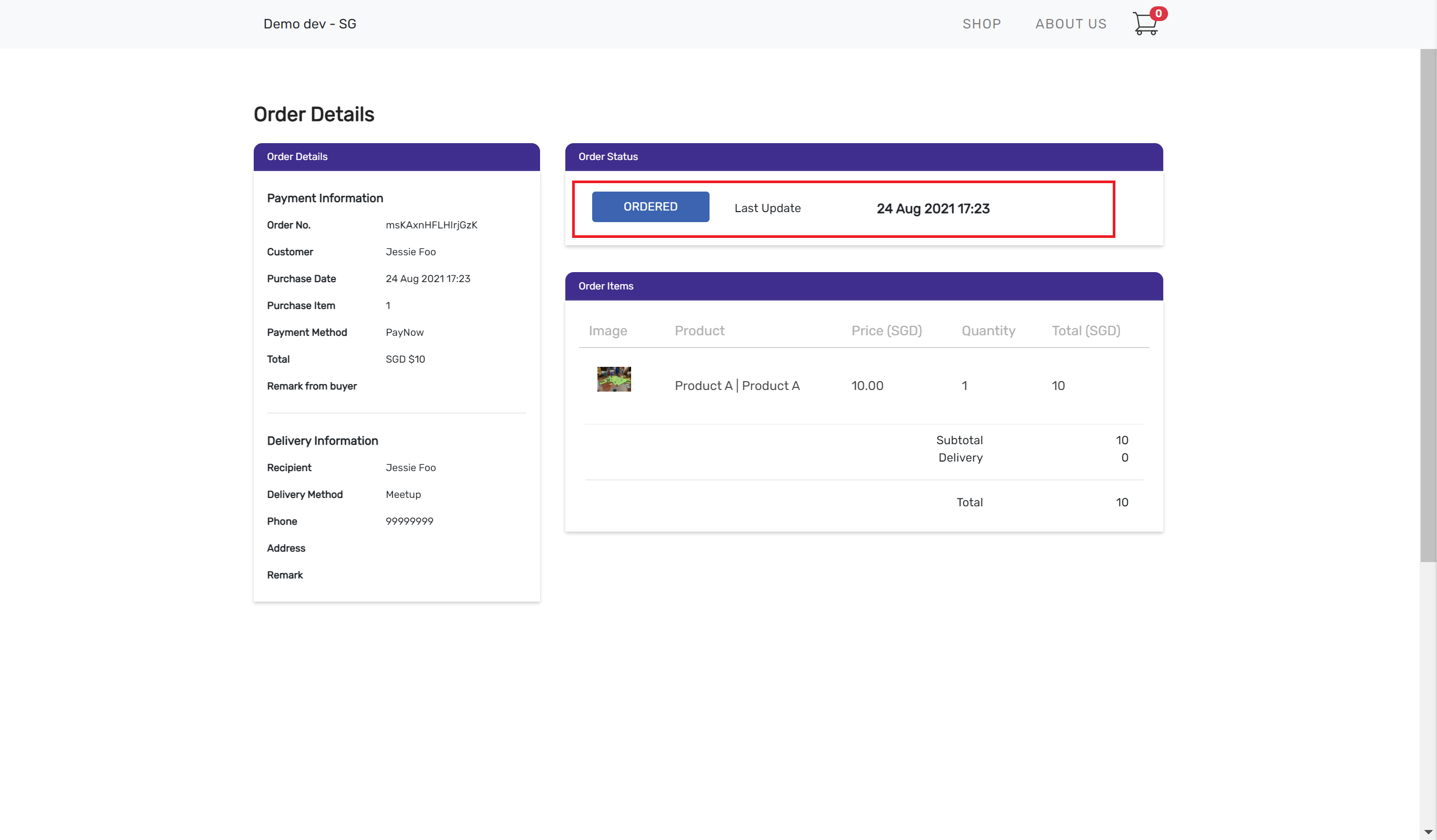Click the Quantity column header
The height and width of the screenshot is (840, 1437).
point(988,331)
